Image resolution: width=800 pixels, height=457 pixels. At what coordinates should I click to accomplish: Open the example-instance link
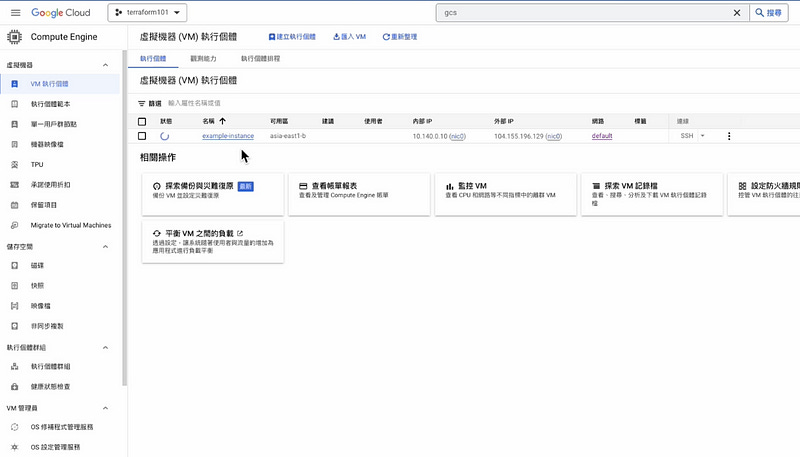(228, 136)
